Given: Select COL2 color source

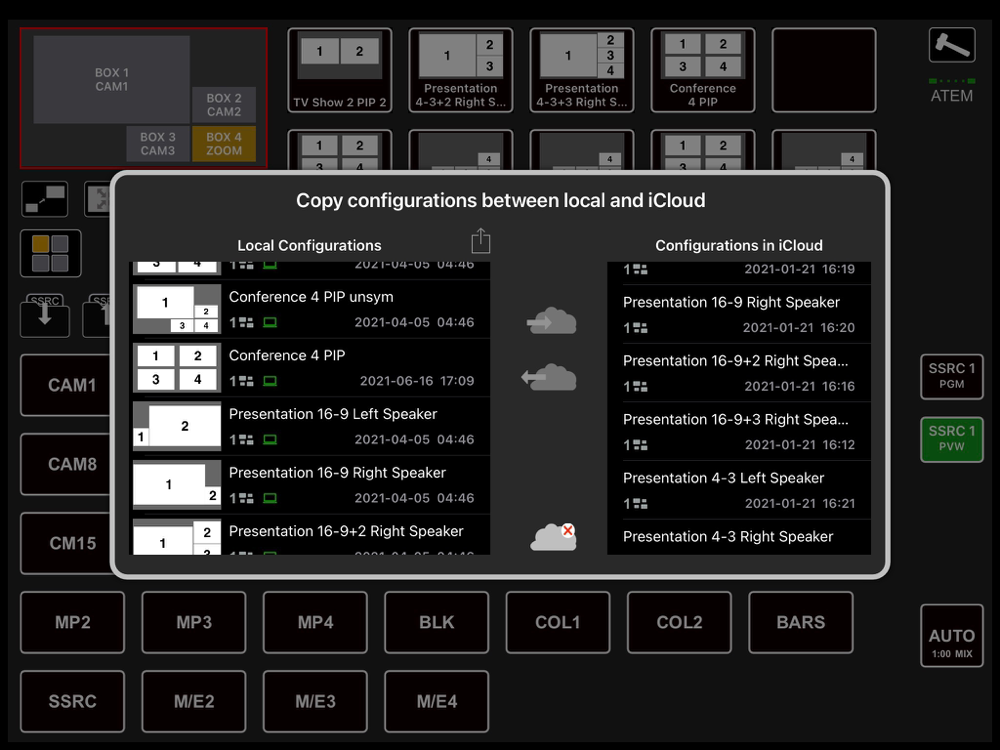Looking at the screenshot, I should tap(679, 622).
